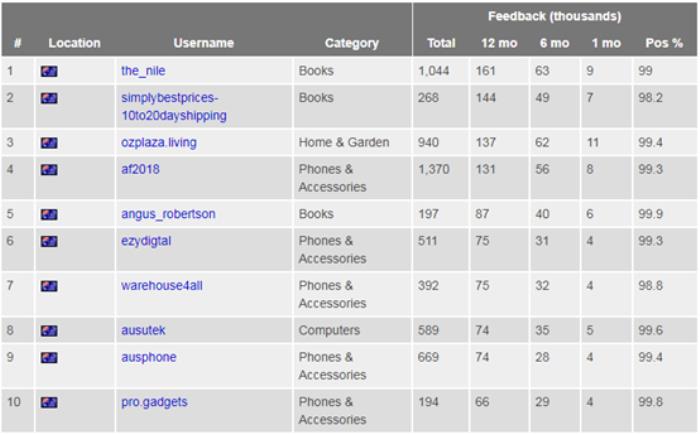Open the the_nile seller link
Image resolution: width=700 pixels, height=434 pixels.
(x=143, y=71)
